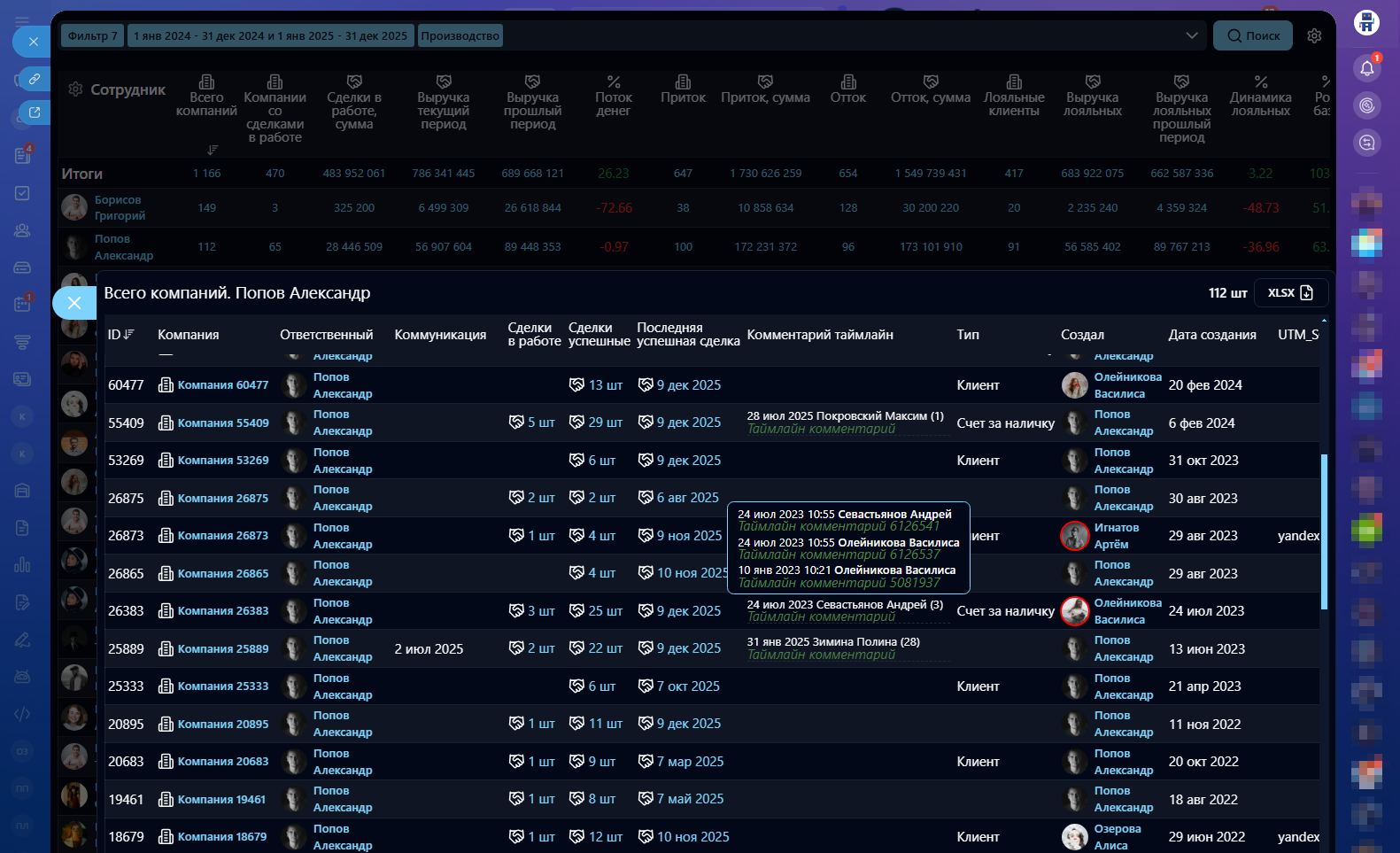1400x853 pixels.
Task: Click the tasks checkmark icon in left sidebar
Action: point(23,193)
